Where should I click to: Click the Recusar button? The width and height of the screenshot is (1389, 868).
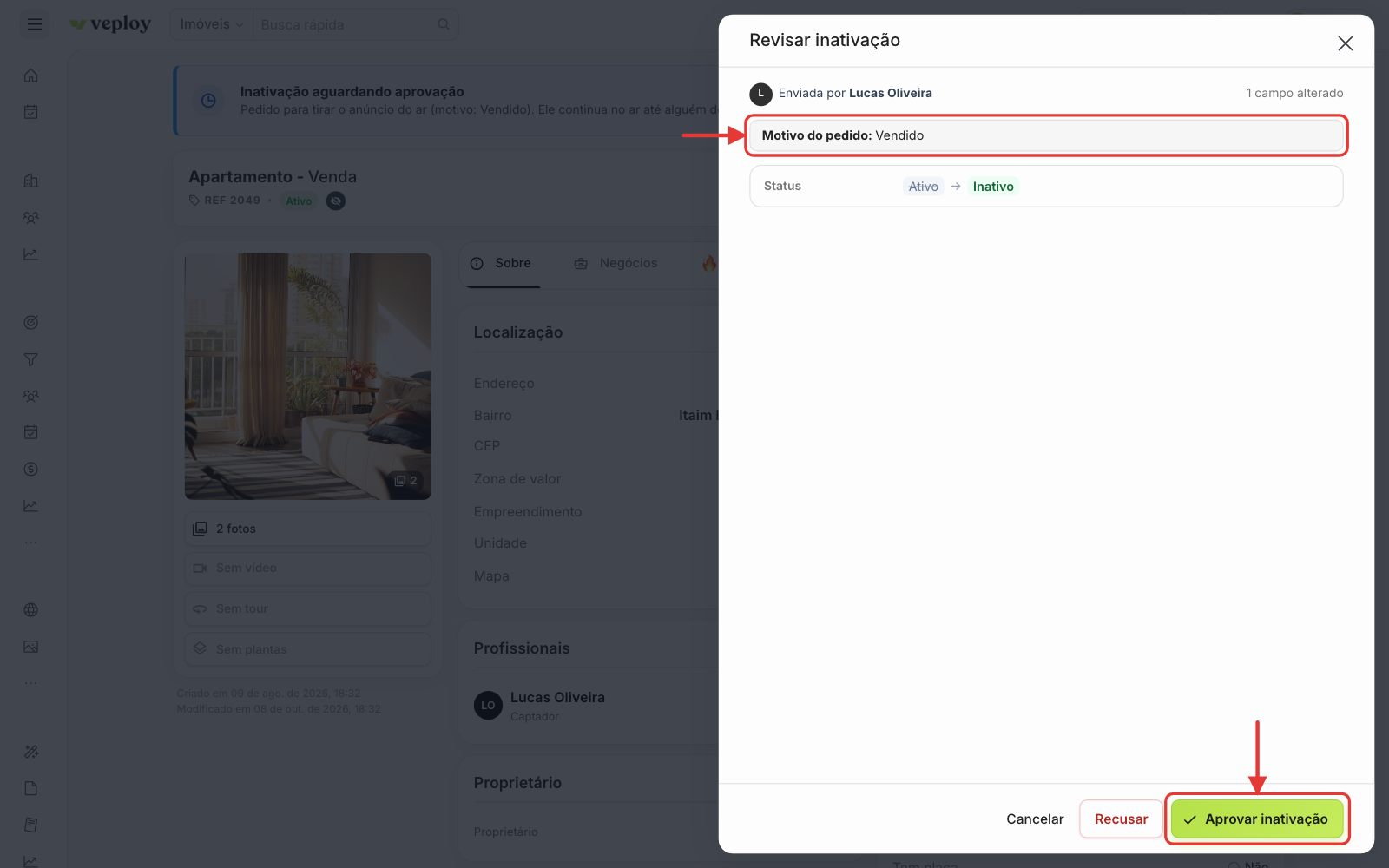click(x=1121, y=819)
